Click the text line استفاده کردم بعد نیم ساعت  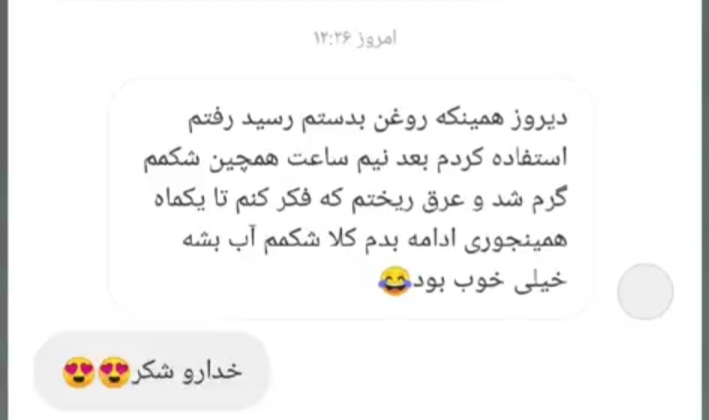click(x=355, y=159)
